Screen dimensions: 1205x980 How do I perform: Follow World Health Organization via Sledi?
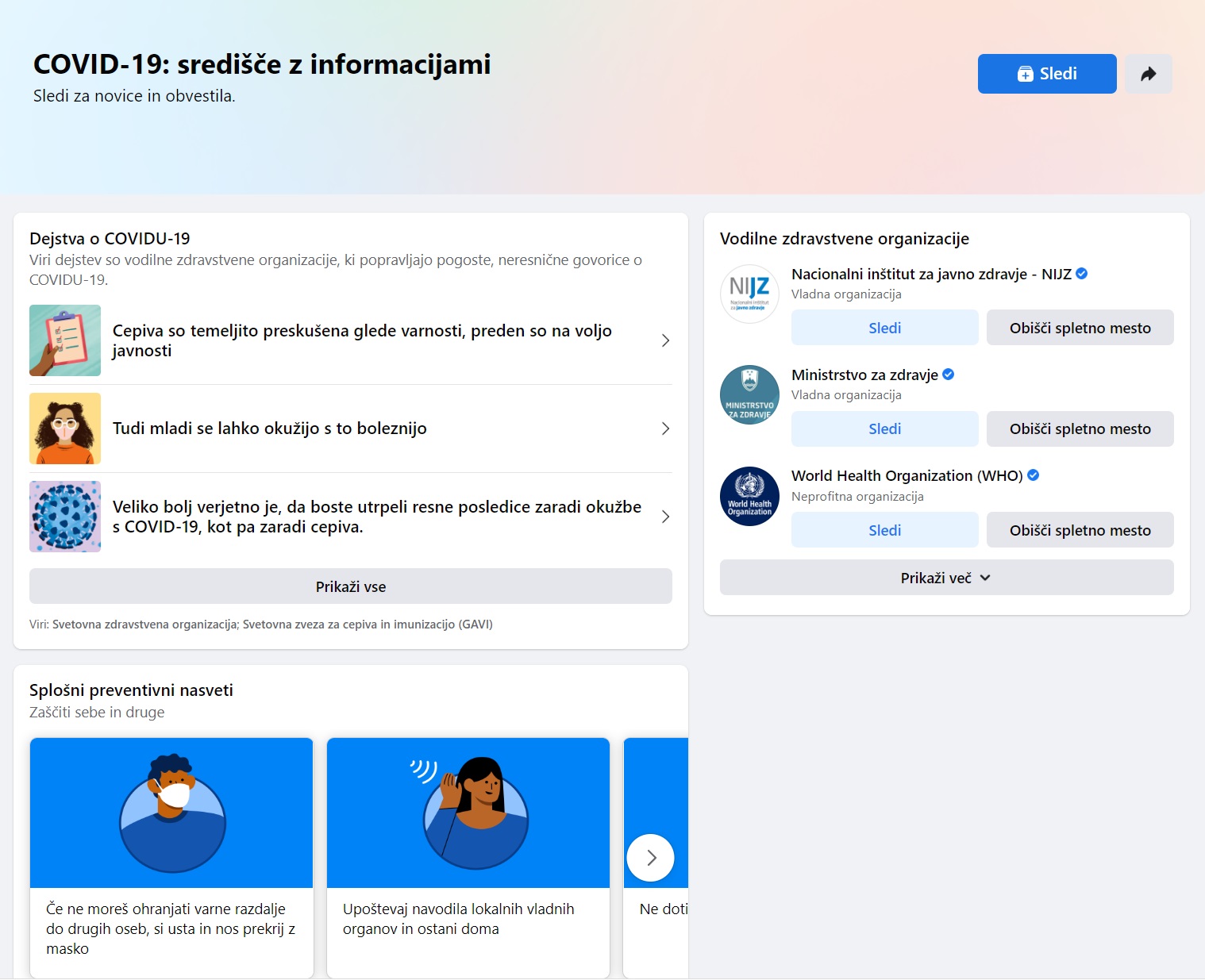pos(884,530)
